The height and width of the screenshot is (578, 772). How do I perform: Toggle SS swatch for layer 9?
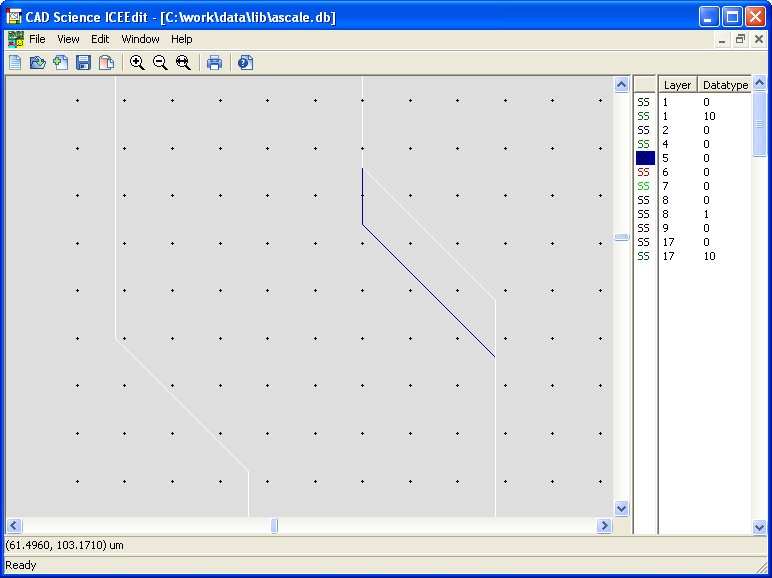click(644, 228)
